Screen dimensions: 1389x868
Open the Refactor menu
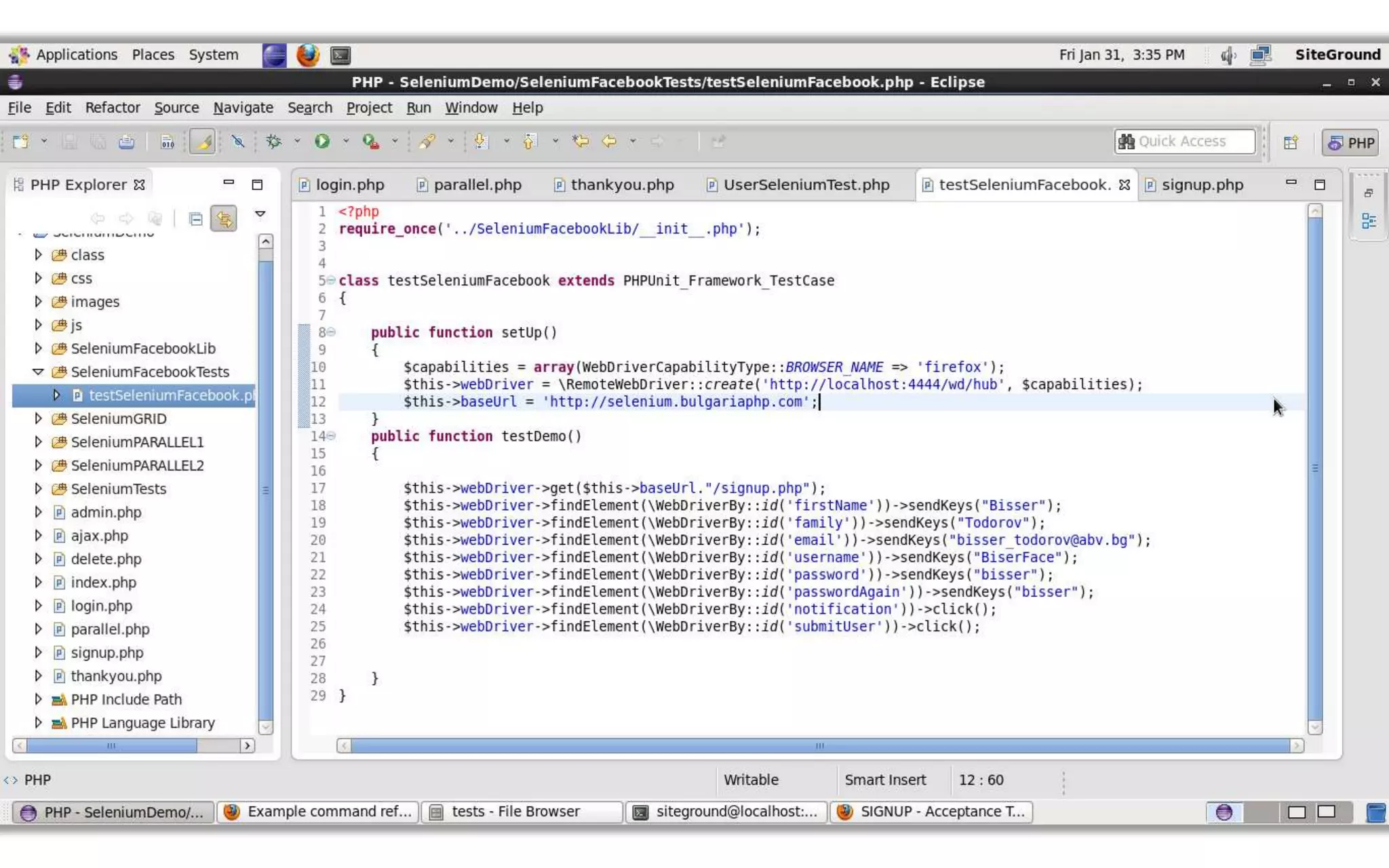(112, 107)
